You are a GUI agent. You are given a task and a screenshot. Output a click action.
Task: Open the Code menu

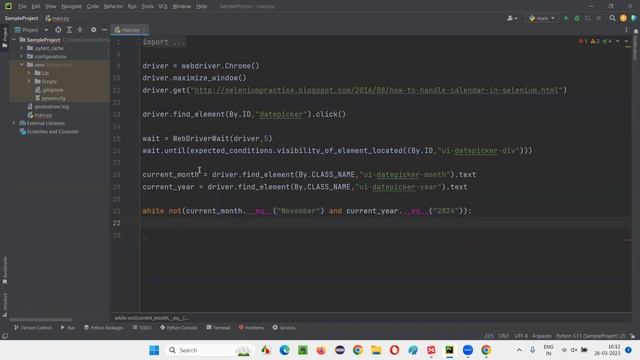(93, 7)
